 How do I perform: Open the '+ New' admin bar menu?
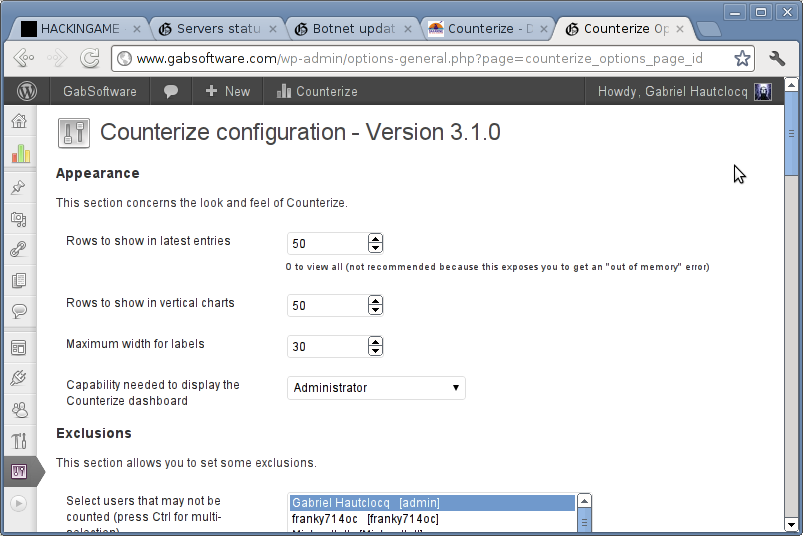point(227,91)
